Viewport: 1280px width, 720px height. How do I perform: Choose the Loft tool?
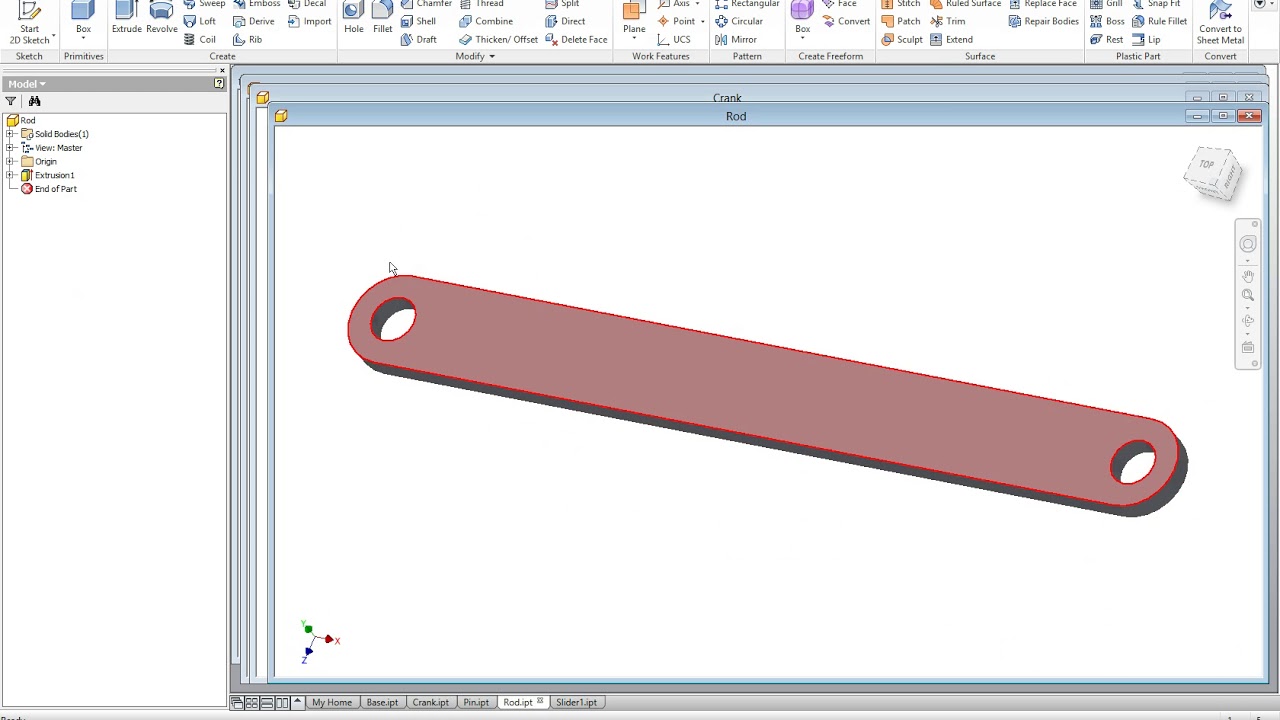200,21
